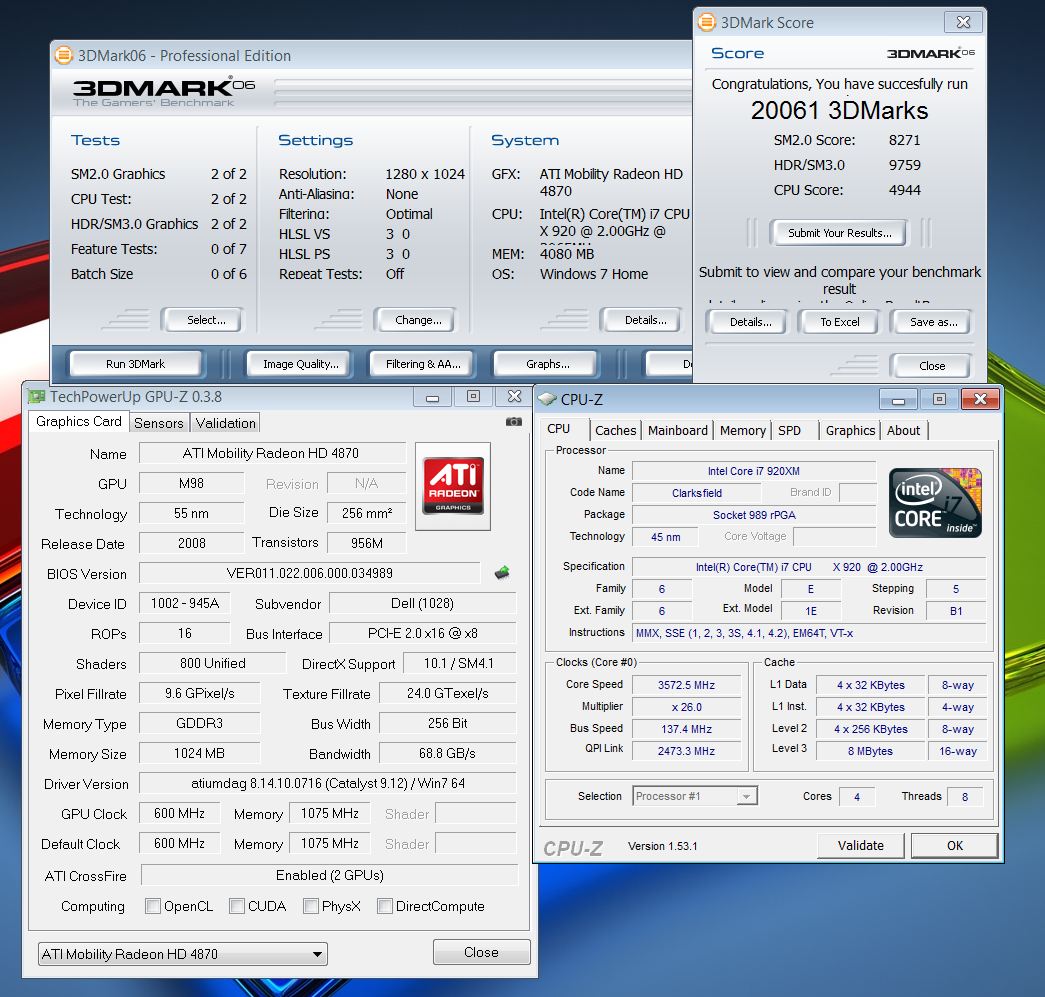
Task: Click the ATI CrossFire Enabled (2 GPUs) field
Action: tap(329, 875)
